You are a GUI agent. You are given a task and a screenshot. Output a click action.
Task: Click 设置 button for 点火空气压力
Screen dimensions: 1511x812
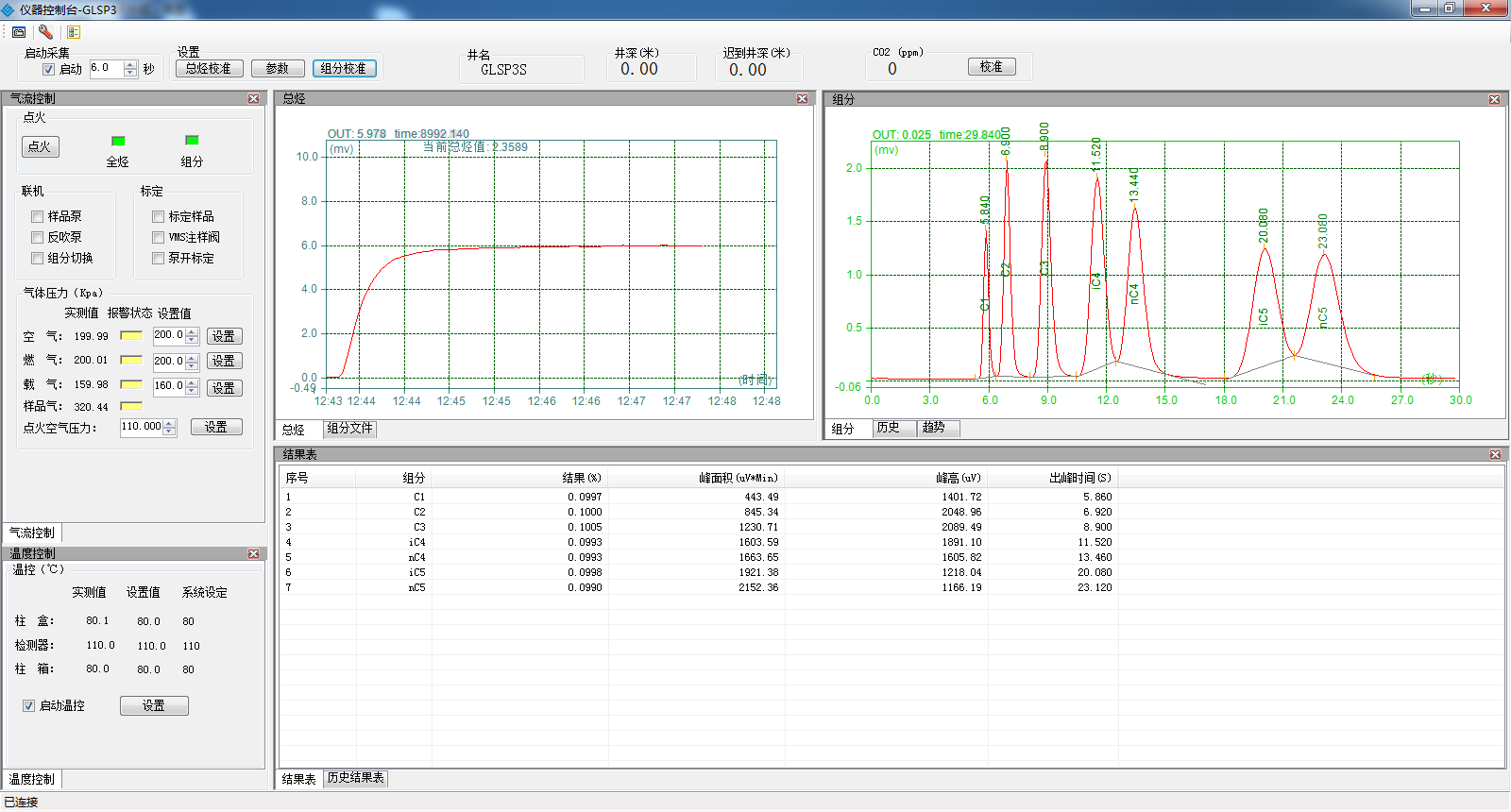216,427
